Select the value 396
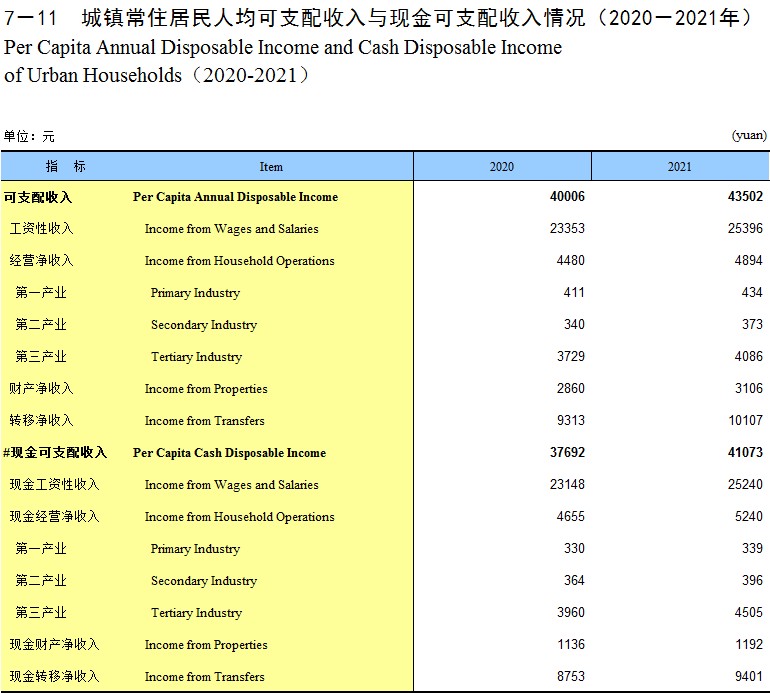The height and width of the screenshot is (693, 770). [x=752, y=580]
